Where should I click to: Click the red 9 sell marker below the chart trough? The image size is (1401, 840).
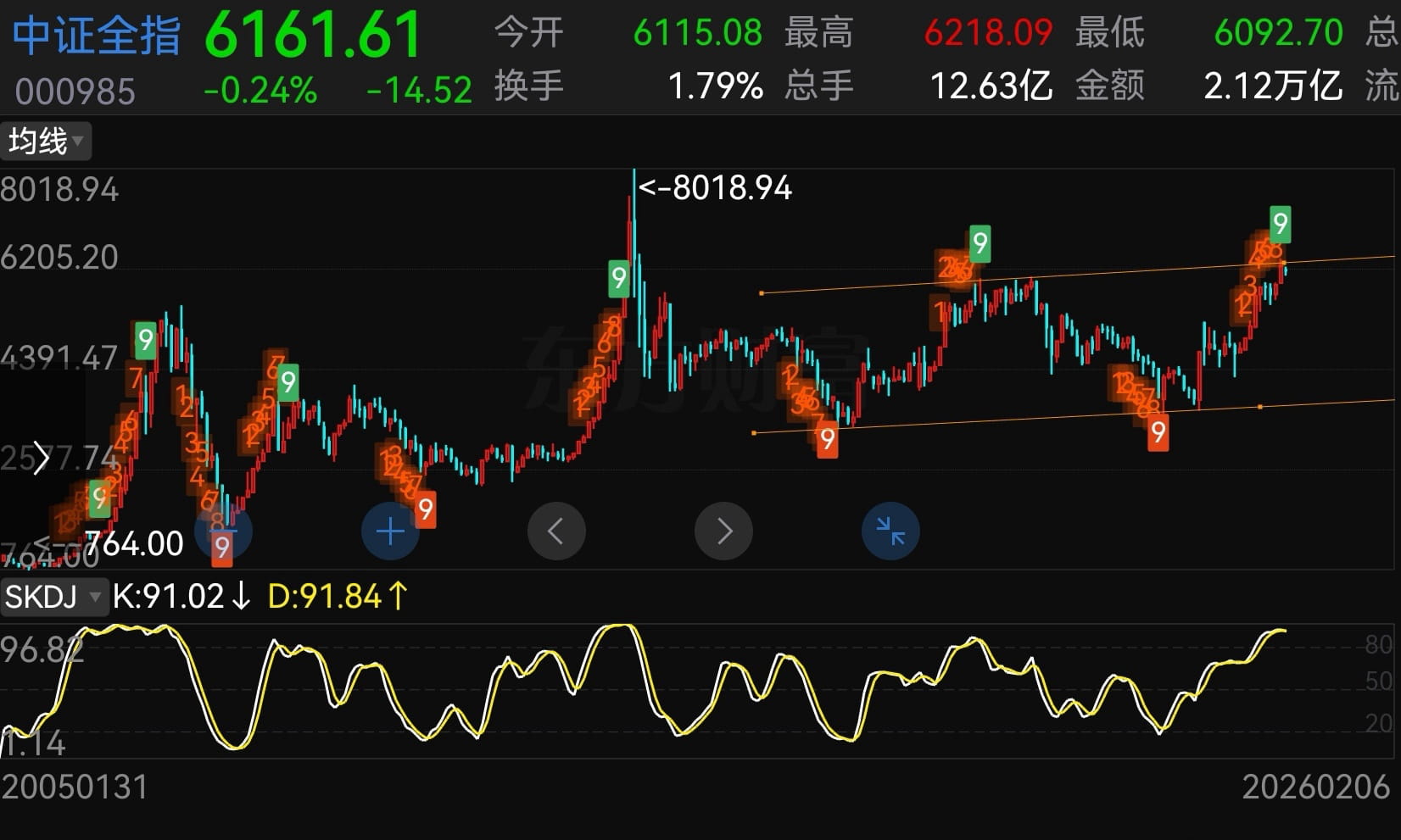(x=826, y=440)
